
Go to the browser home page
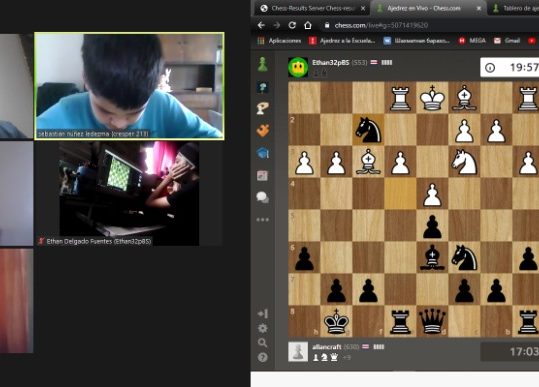coord(308,25)
